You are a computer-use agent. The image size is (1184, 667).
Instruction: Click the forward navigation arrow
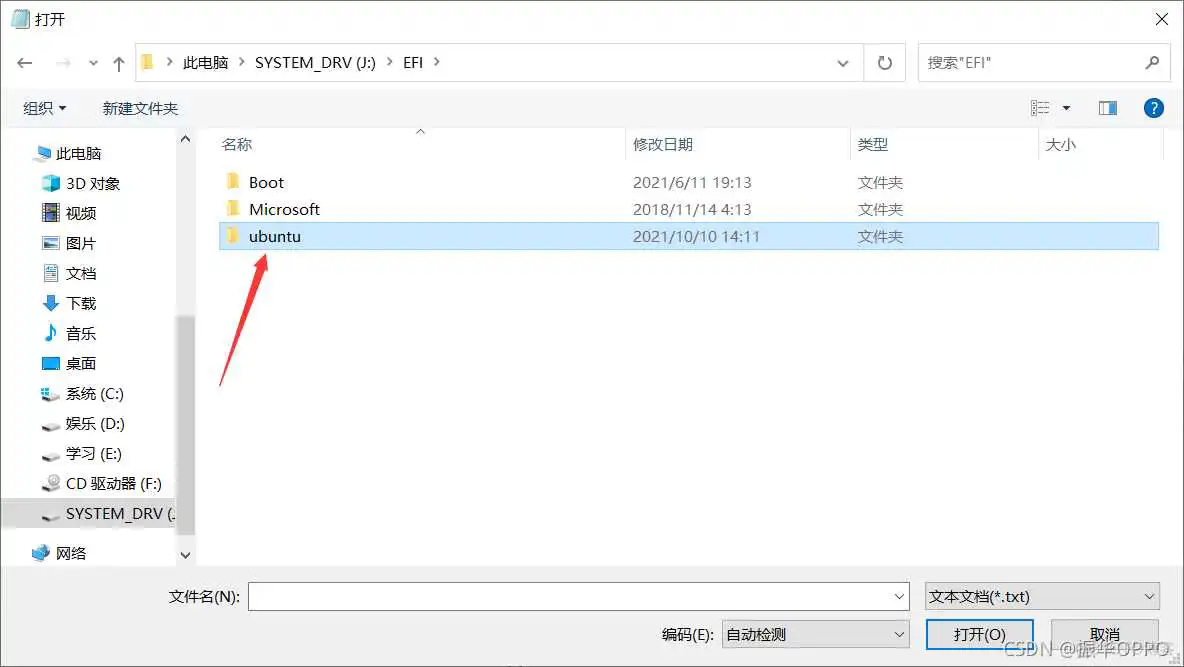(60, 62)
